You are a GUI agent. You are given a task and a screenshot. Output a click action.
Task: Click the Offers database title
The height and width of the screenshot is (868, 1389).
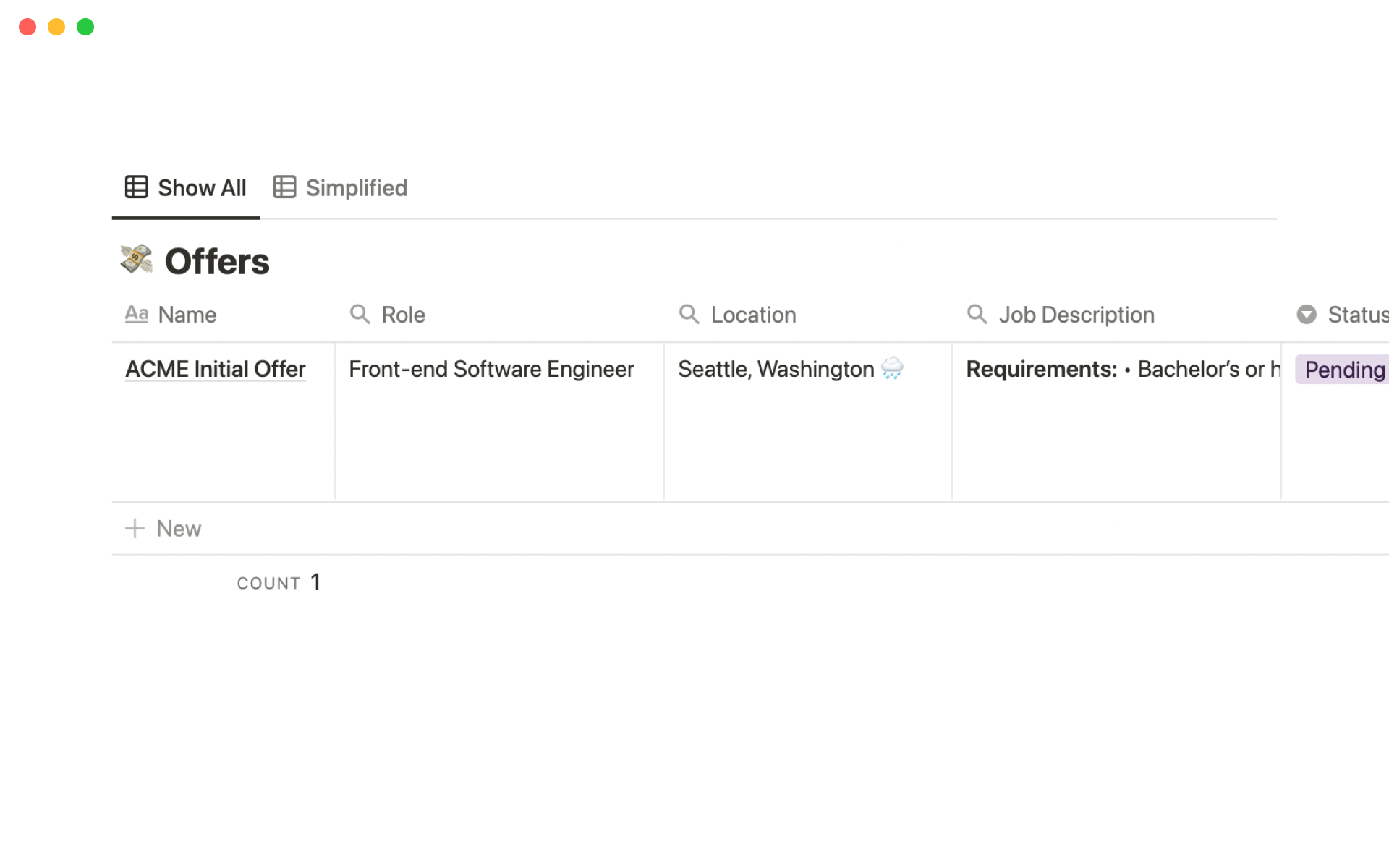[217, 262]
